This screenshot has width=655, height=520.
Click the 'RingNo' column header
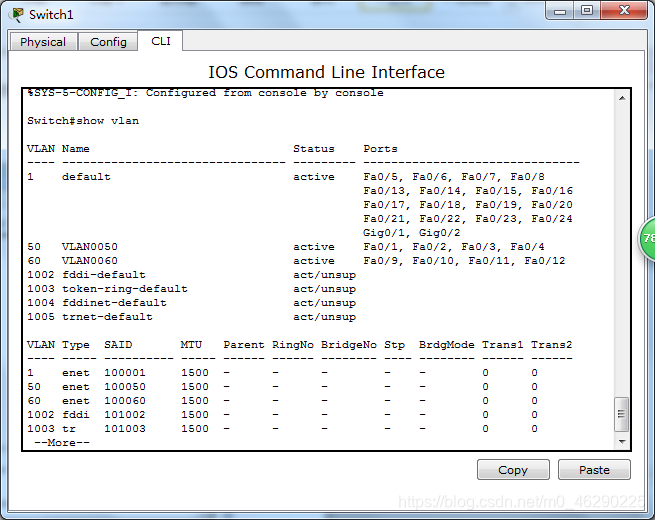coord(293,345)
